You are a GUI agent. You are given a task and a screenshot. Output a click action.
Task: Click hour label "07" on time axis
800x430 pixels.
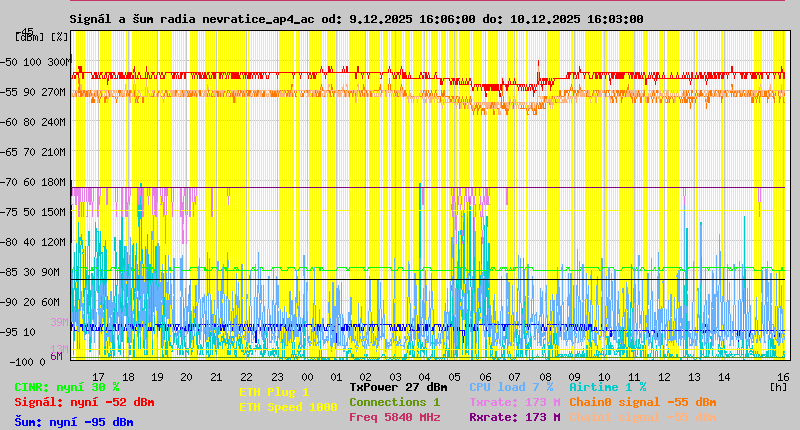tap(514, 377)
